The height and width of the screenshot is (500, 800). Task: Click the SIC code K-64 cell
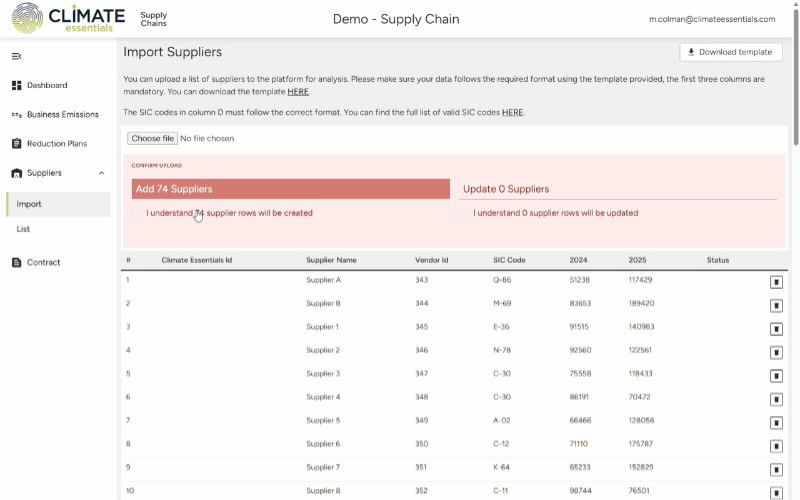501,467
